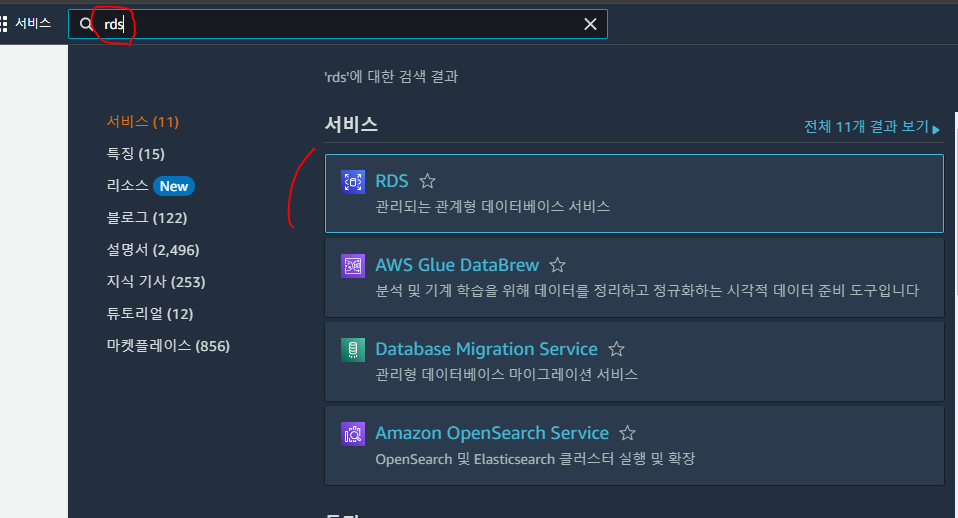Select the 특징 (15) category
The height and width of the screenshot is (518, 958).
136,154
